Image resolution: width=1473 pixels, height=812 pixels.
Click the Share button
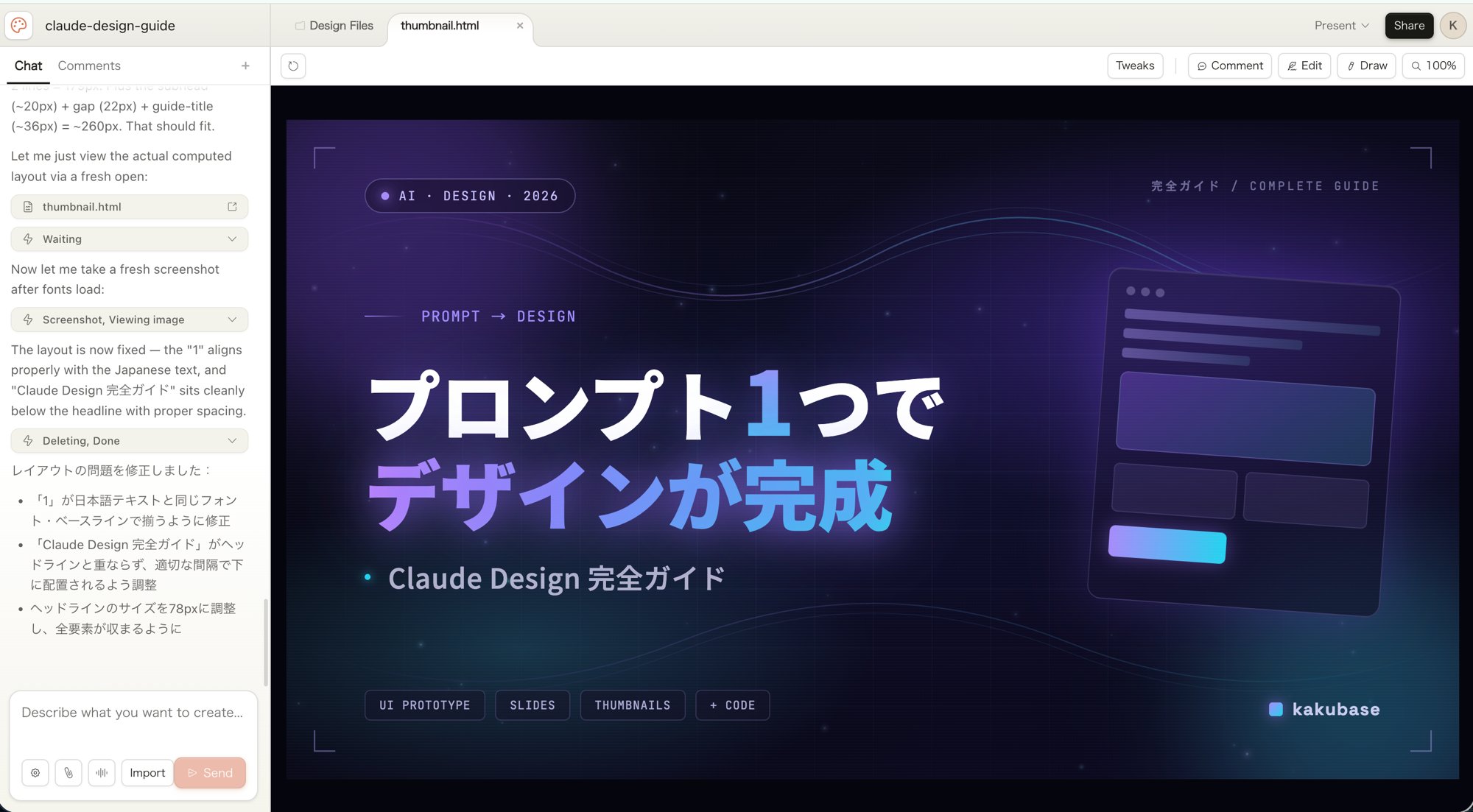(1409, 26)
